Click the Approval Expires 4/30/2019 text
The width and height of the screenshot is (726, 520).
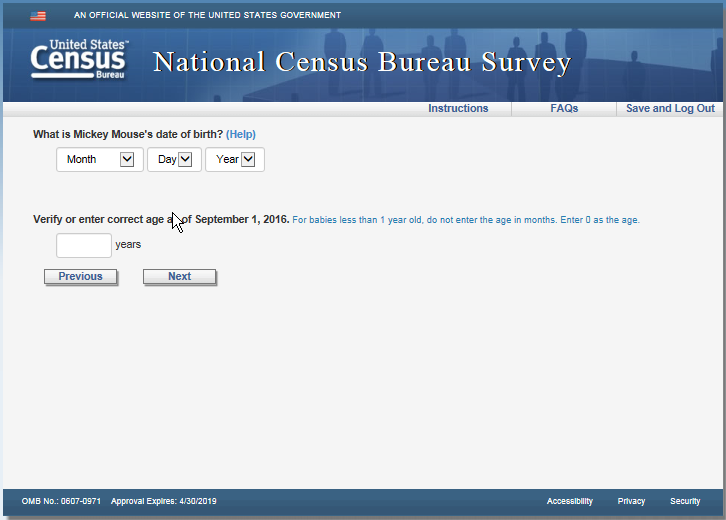coord(163,501)
